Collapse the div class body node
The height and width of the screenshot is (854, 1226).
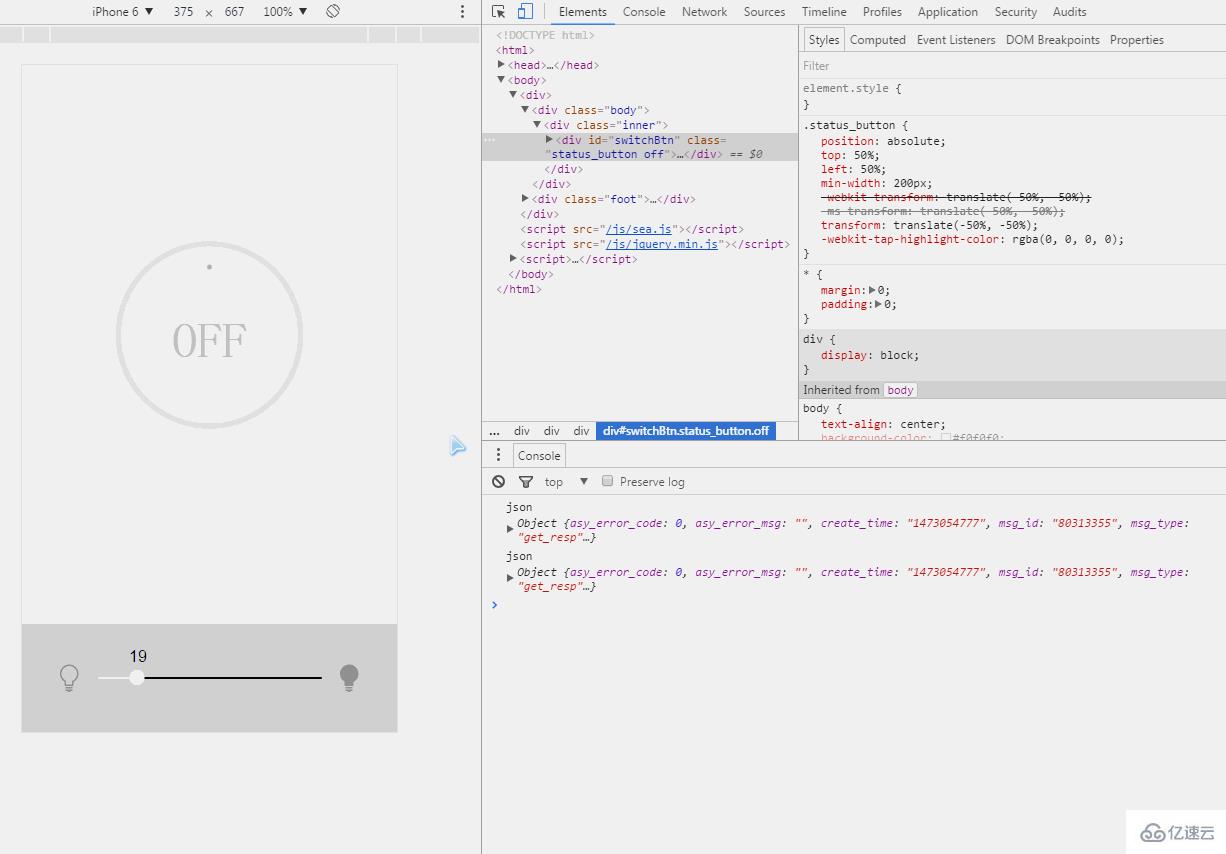[525, 109]
